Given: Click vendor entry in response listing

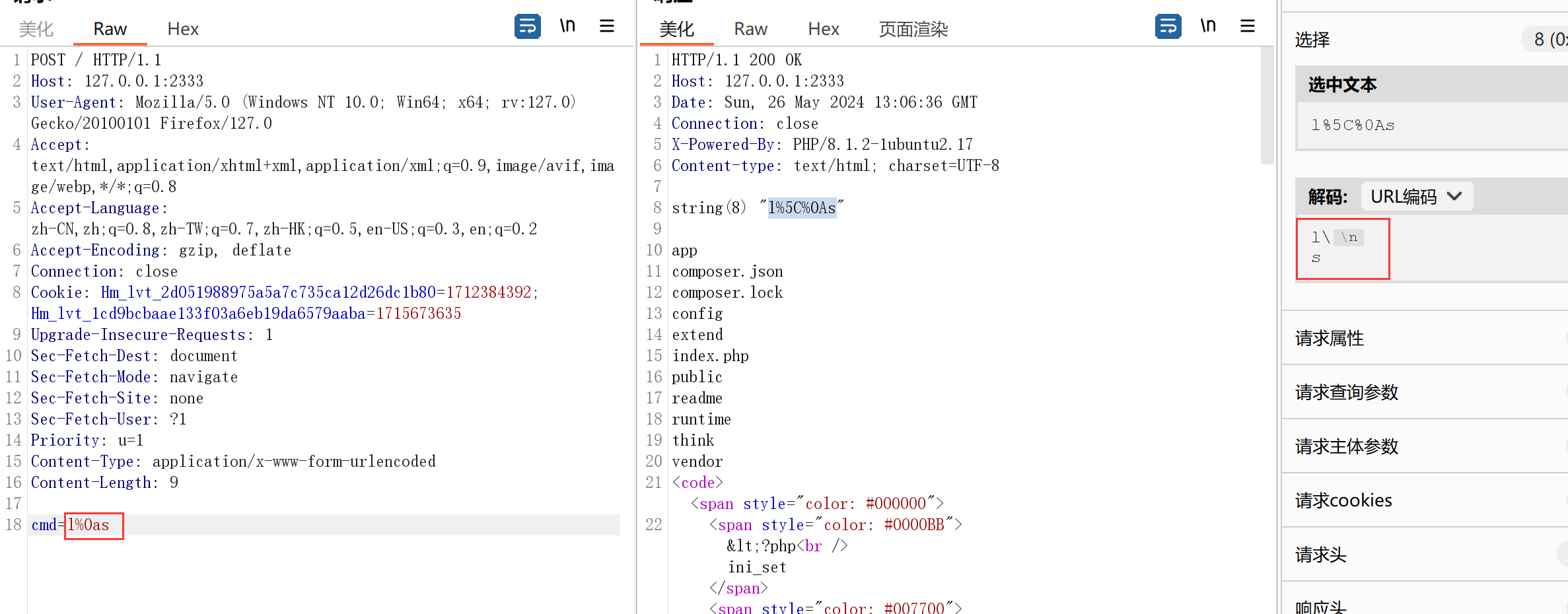Looking at the screenshot, I should (x=697, y=461).
